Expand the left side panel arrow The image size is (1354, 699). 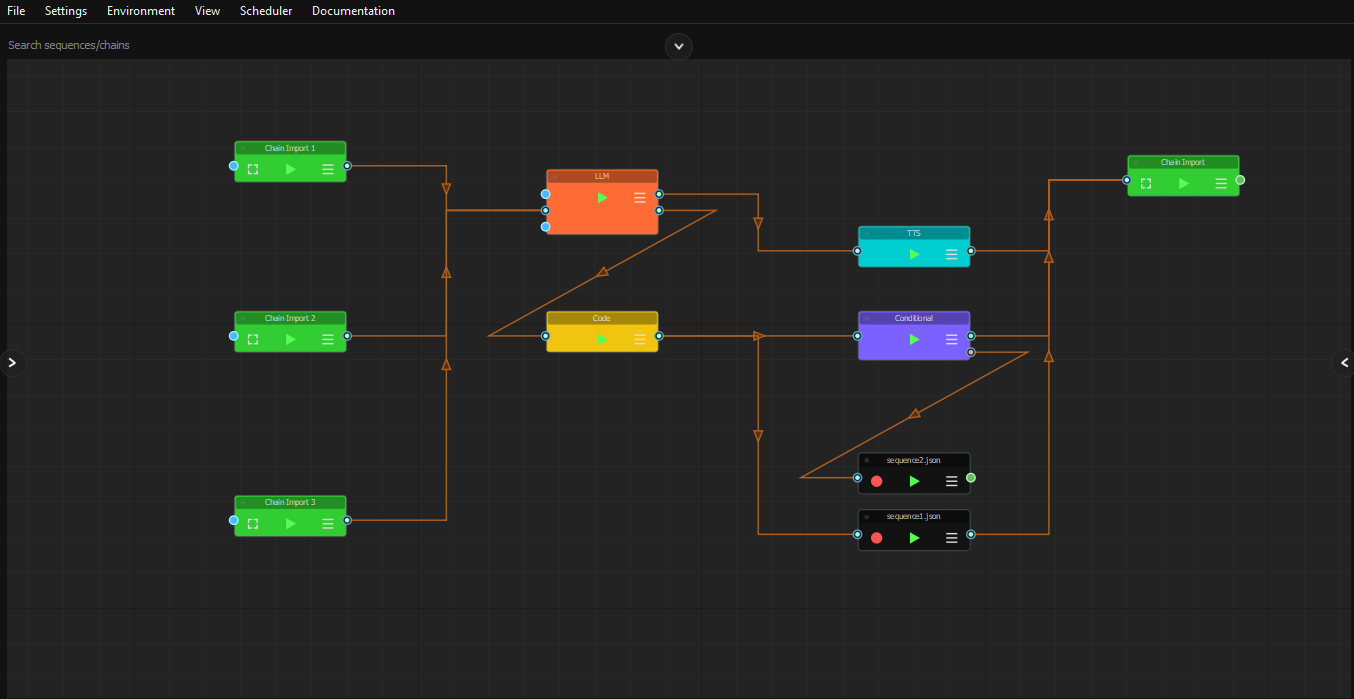(12, 362)
